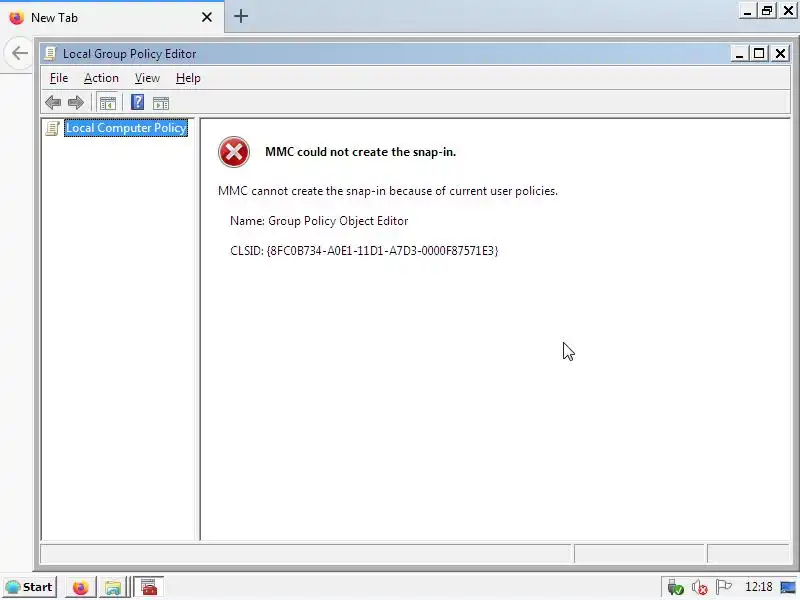Click "Name: Group Policy Object Editor" text
Image resolution: width=800 pixels, height=600 pixels.
pos(319,221)
